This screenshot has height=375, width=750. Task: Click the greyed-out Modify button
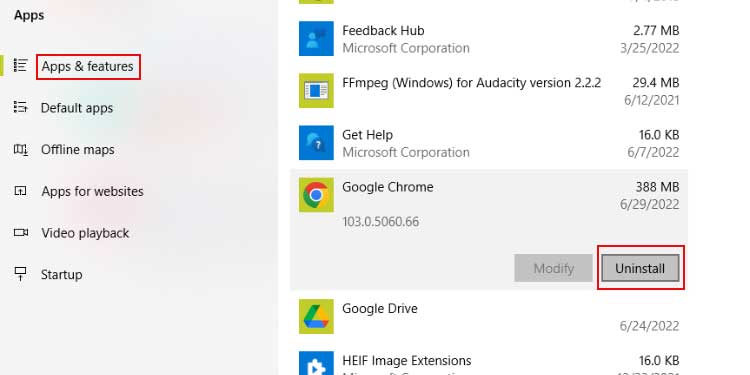coord(553,268)
